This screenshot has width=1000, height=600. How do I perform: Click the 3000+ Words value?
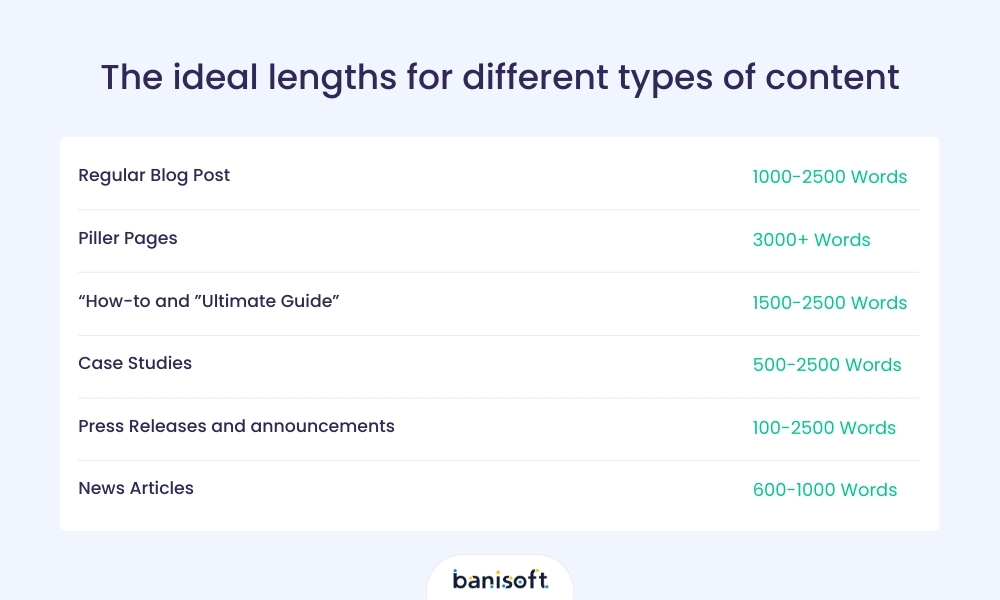coord(811,240)
